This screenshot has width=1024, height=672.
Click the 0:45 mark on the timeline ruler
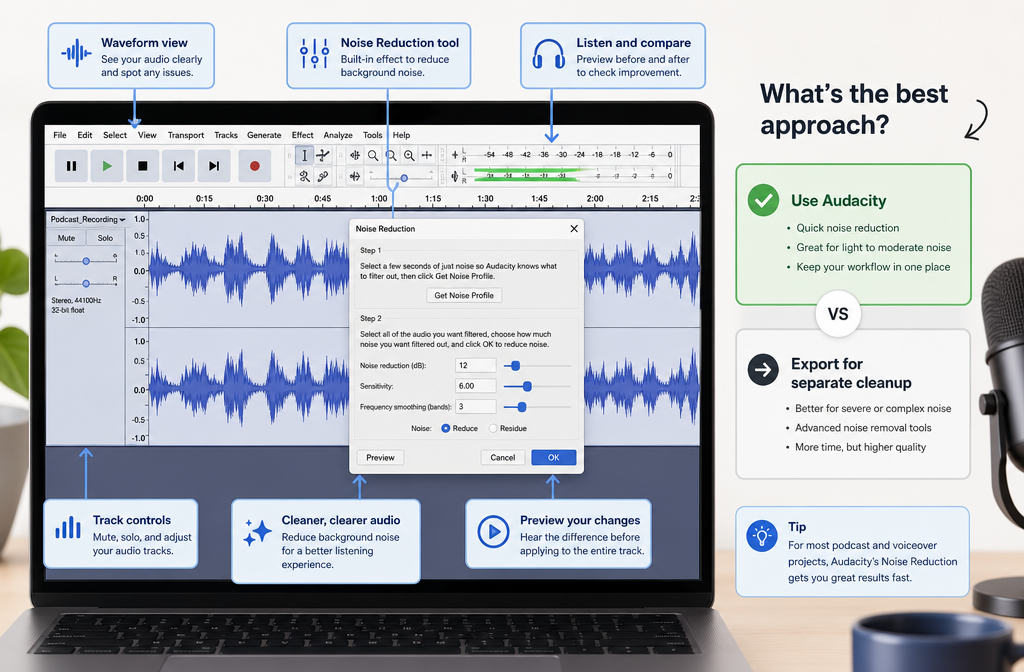tap(323, 199)
